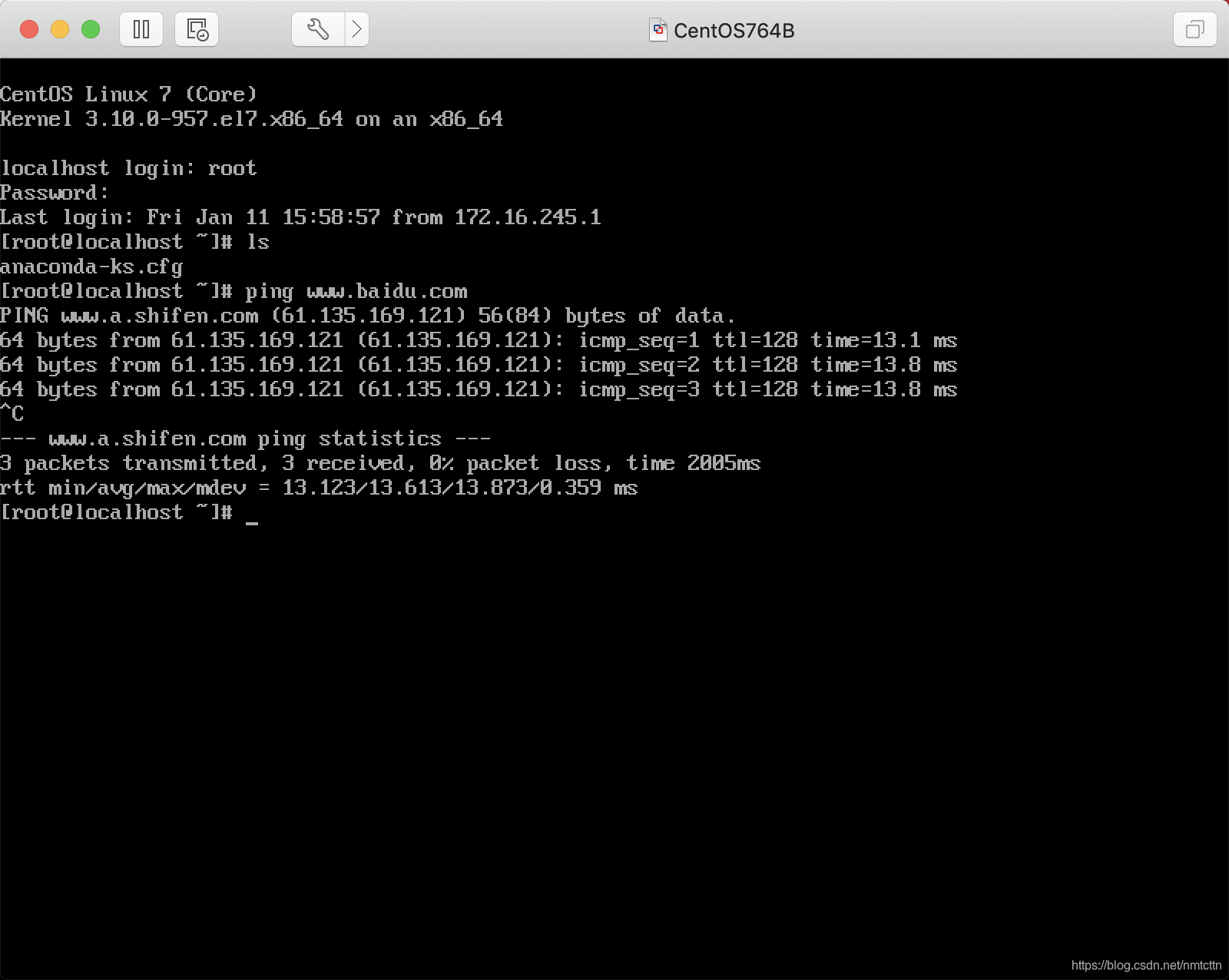This screenshot has height=980, width=1229.
Task: Click the CentOS764B document icon
Action: tap(658, 30)
